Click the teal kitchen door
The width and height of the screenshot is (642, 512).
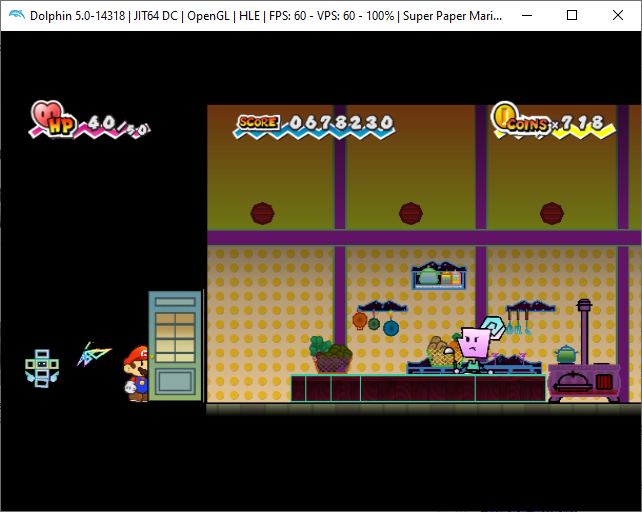coord(175,346)
